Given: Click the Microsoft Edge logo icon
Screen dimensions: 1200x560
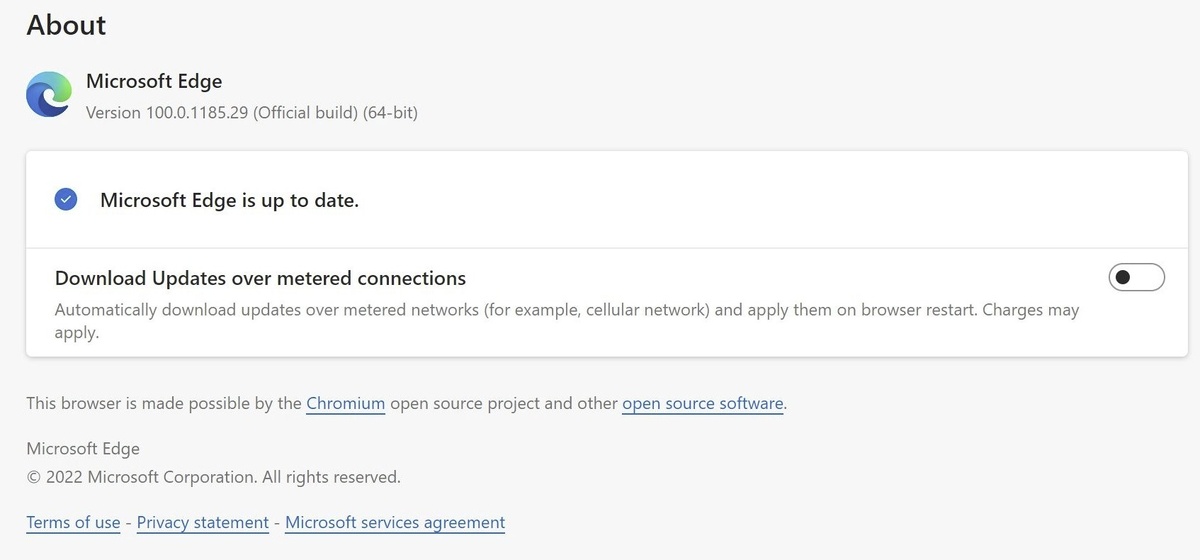Looking at the screenshot, I should point(49,95).
